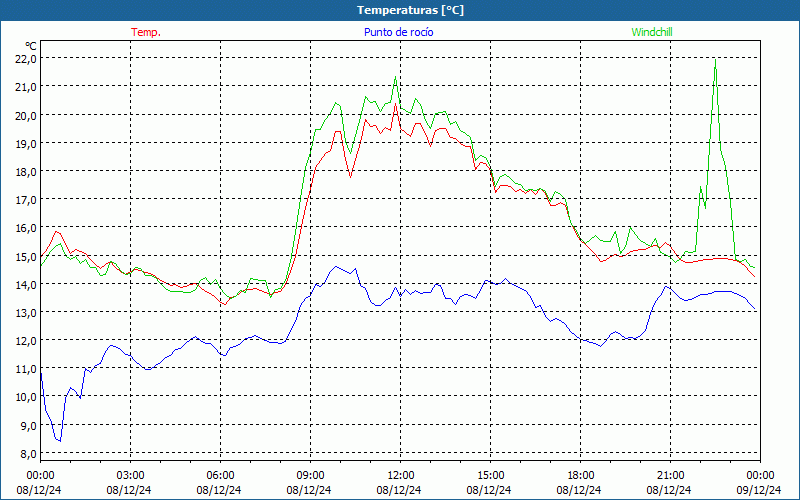Viewport: 800px width, 500px height.
Task: Click the 8,0 y-axis value
Action: pyautogui.click(x=28, y=453)
